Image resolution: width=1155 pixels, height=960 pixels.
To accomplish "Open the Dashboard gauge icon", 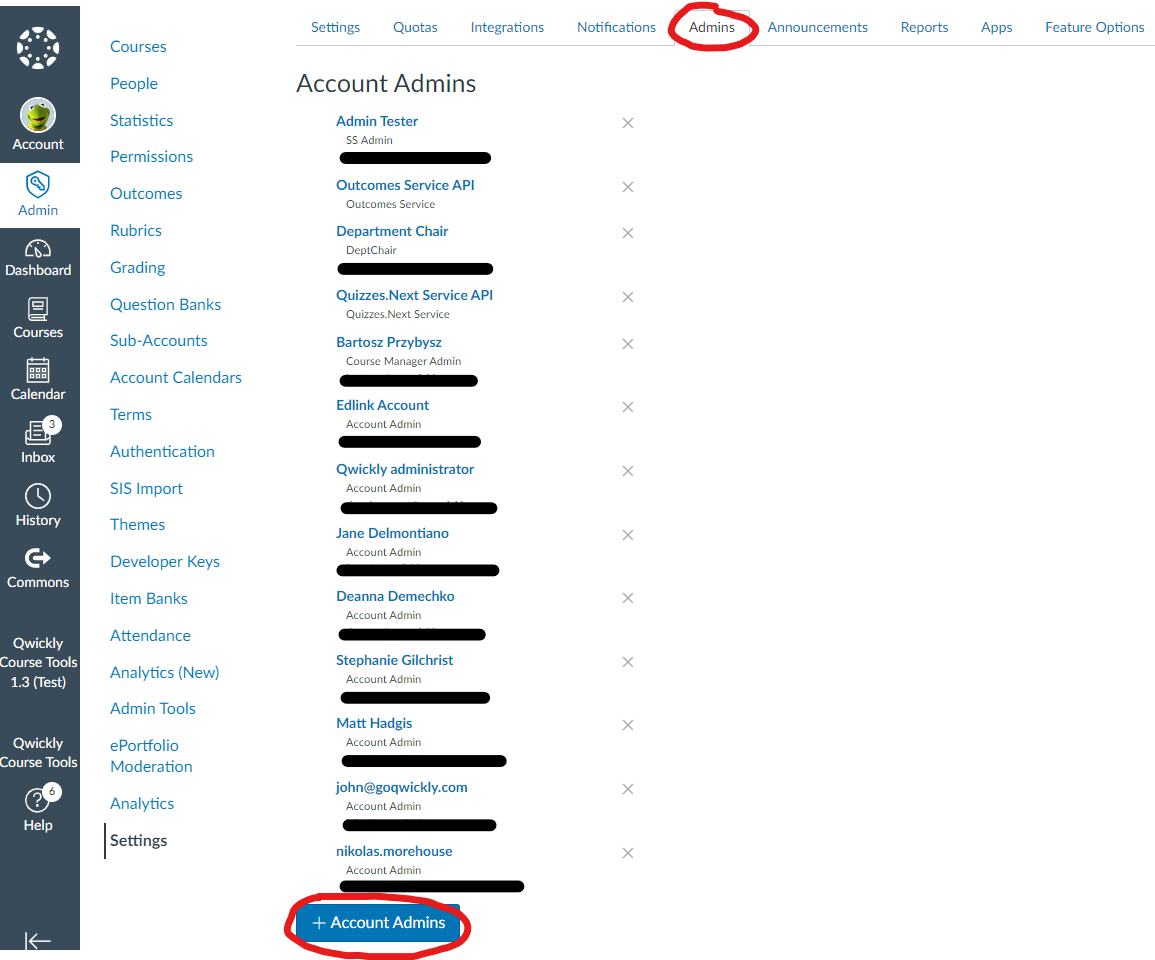I will 38,249.
